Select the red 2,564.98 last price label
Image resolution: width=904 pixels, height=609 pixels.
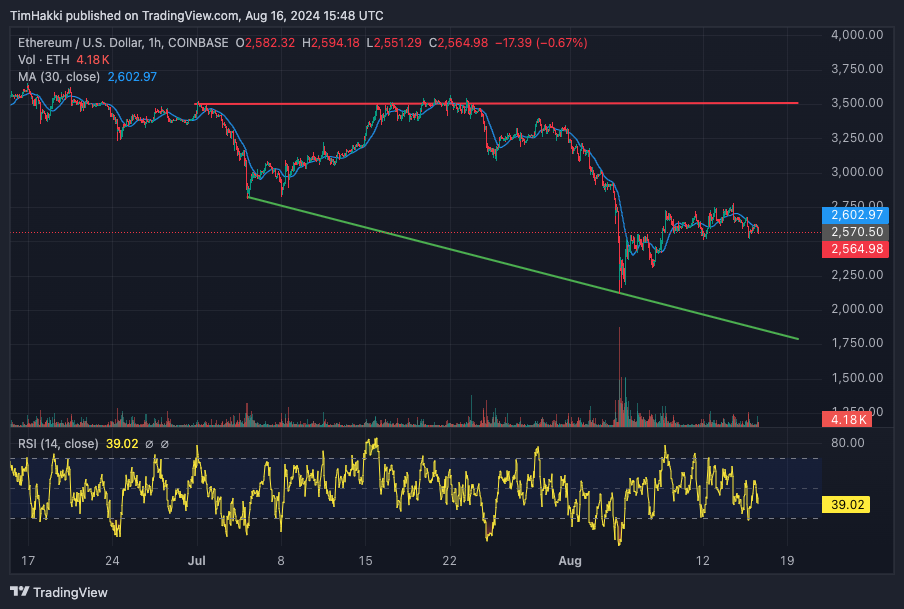tap(854, 249)
